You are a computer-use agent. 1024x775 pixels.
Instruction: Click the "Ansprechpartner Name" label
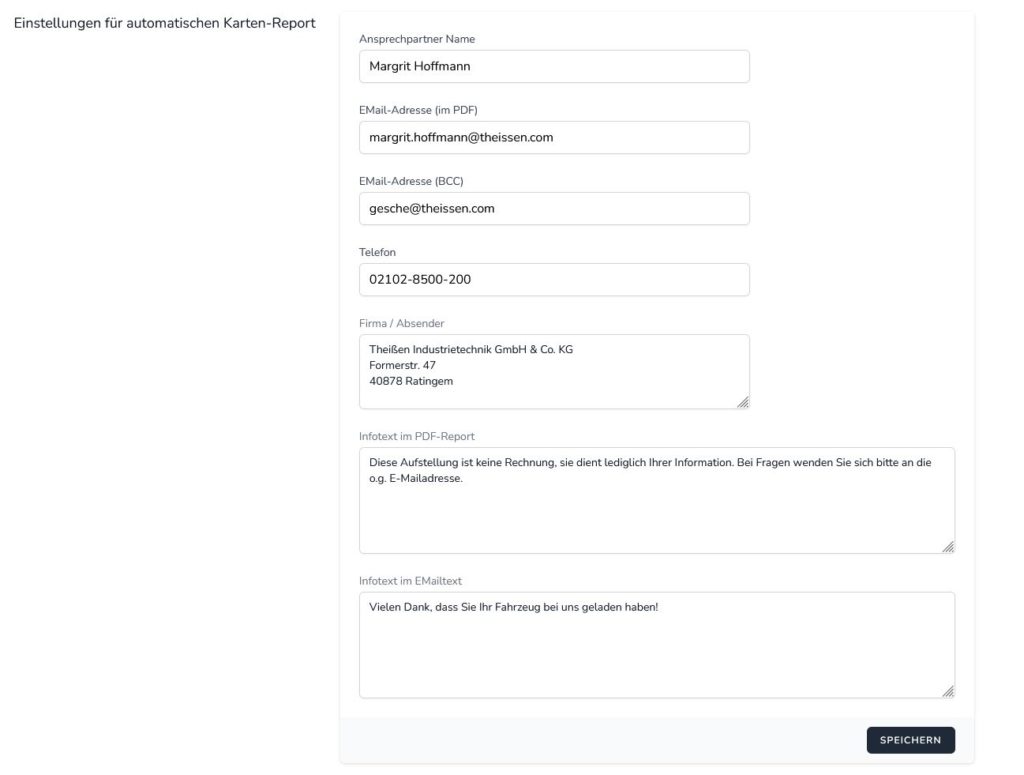pyautogui.click(x=417, y=39)
